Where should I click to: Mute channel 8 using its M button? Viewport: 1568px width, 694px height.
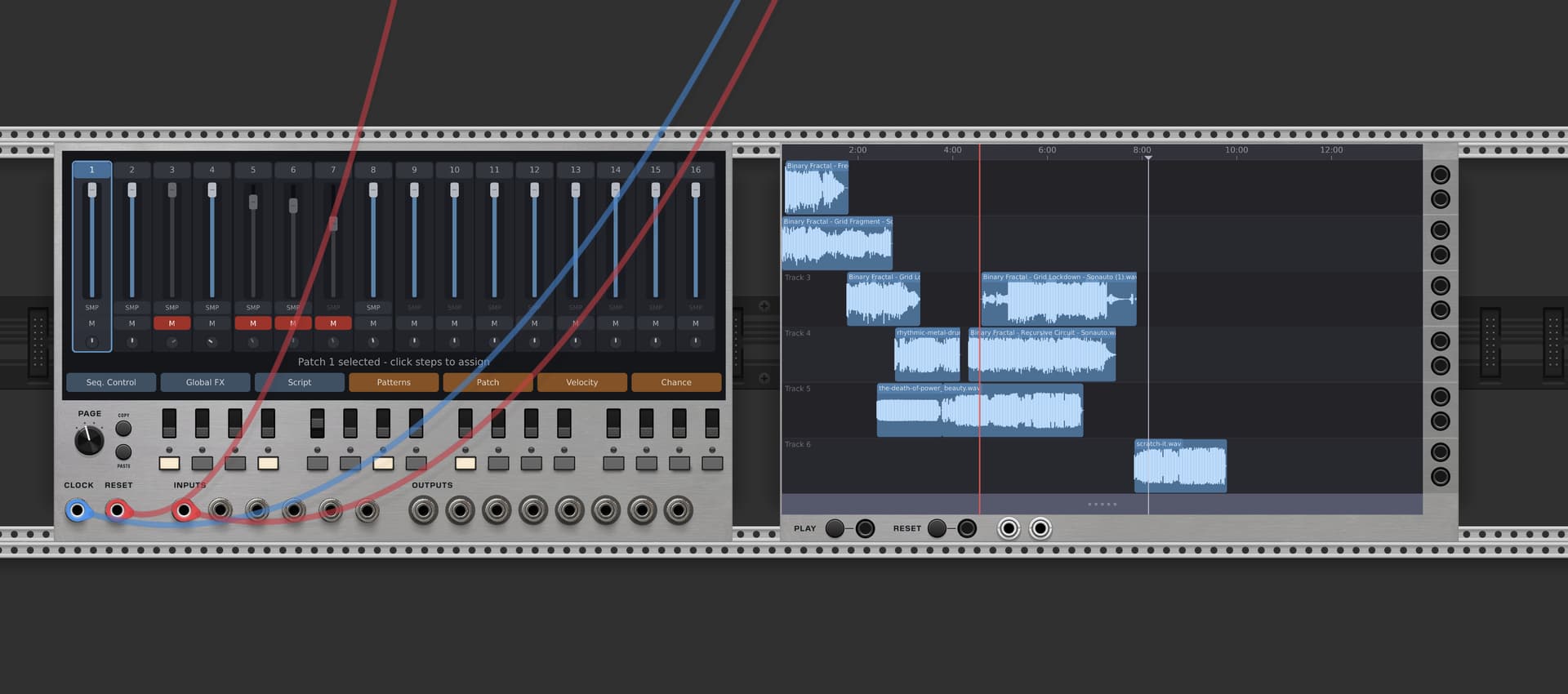373,323
